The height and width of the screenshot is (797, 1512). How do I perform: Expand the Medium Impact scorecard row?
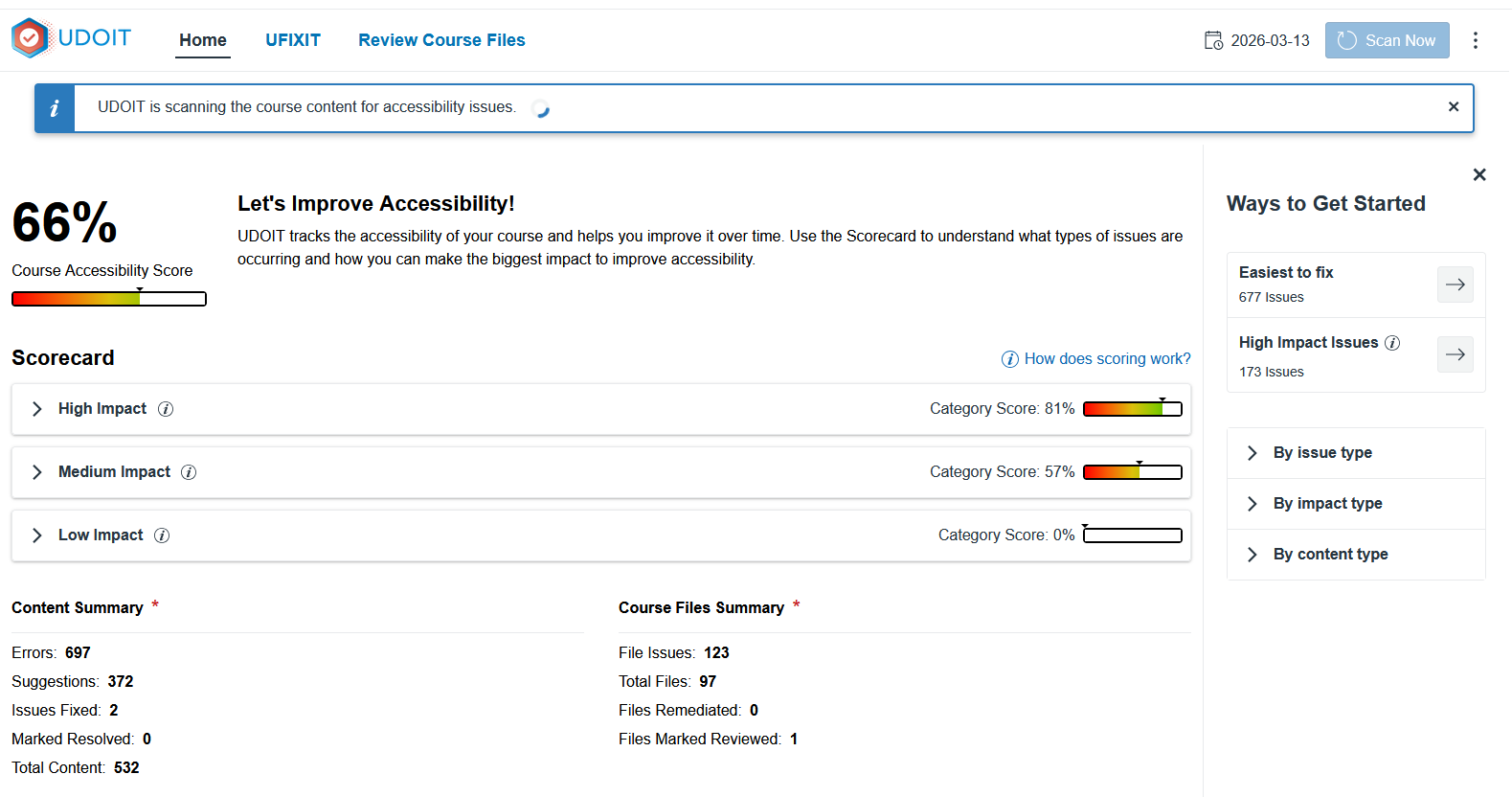coord(601,472)
